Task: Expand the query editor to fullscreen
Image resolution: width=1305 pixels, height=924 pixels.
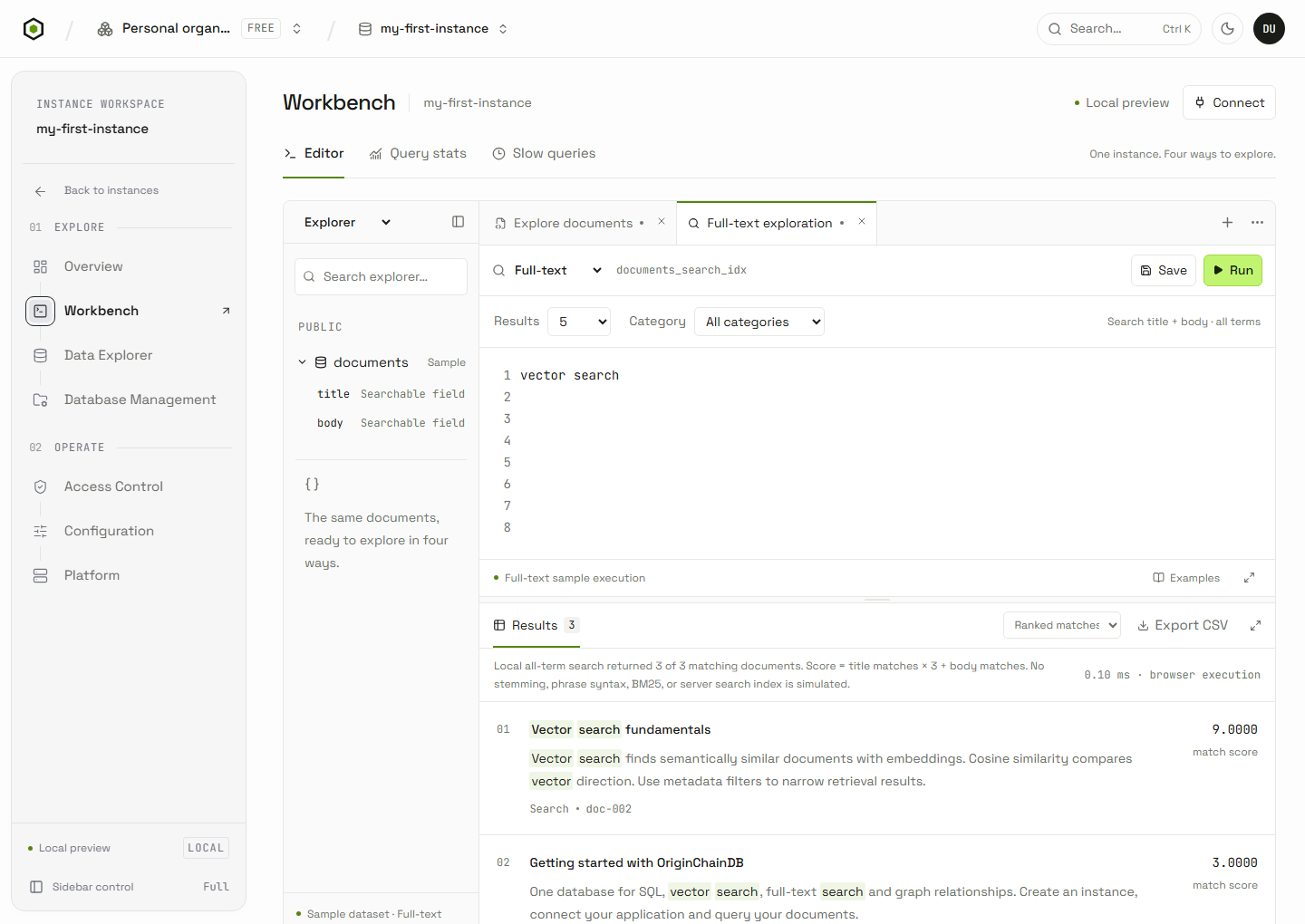Action: pos(1249,578)
